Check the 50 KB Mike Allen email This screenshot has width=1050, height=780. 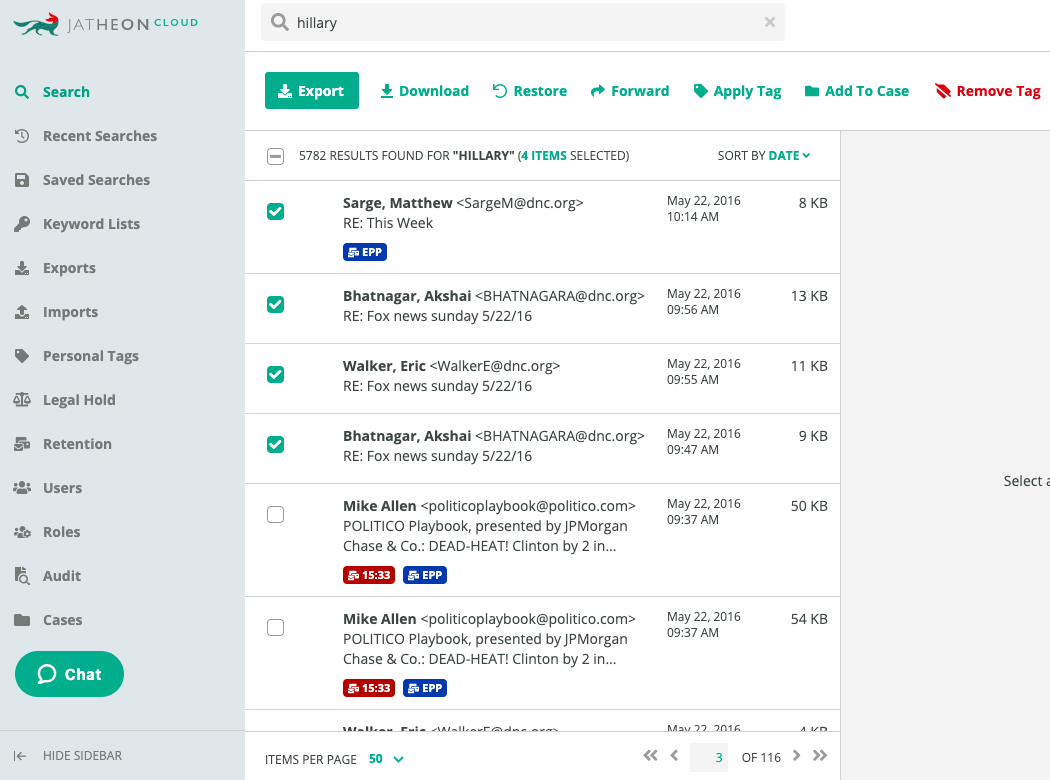click(x=275, y=514)
